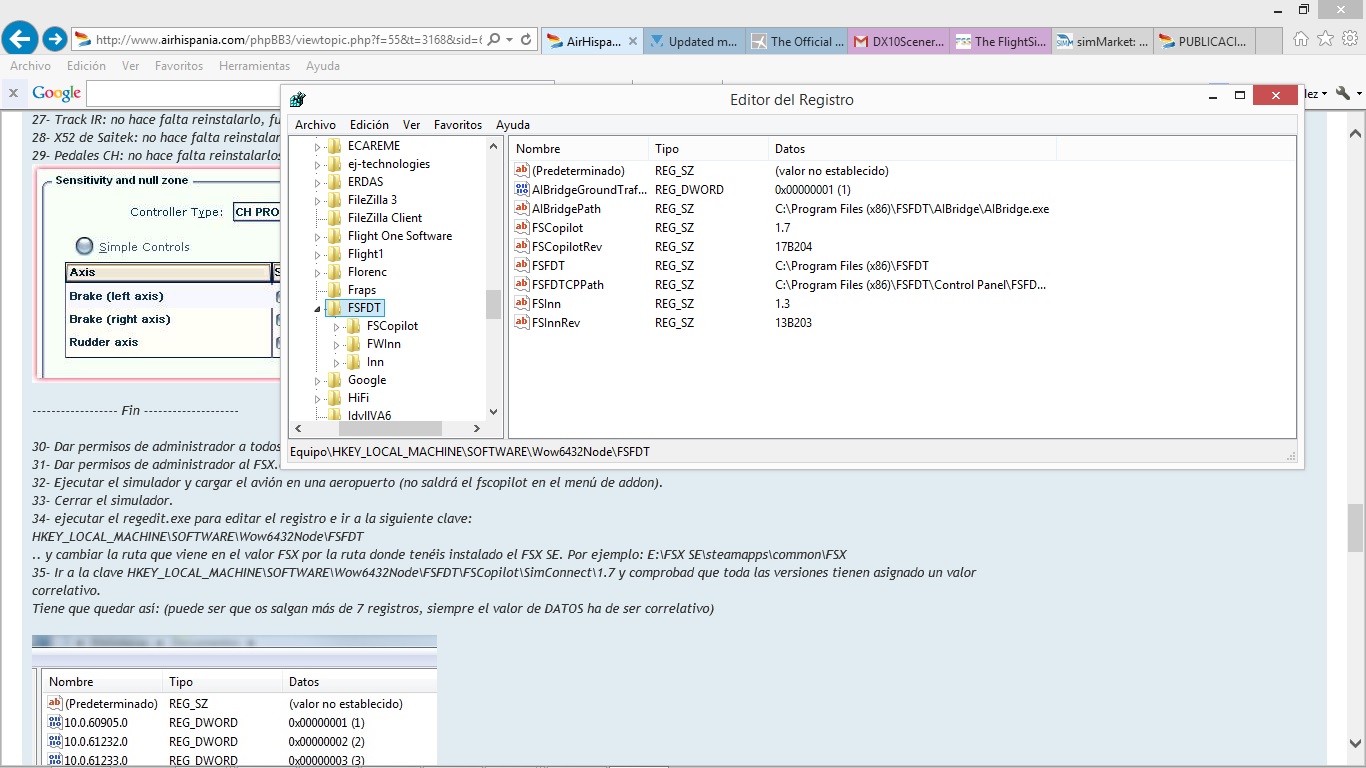Click the tree scrollbar down arrow
Viewport: 1366px width, 768px height.
pyautogui.click(x=493, y=411)
